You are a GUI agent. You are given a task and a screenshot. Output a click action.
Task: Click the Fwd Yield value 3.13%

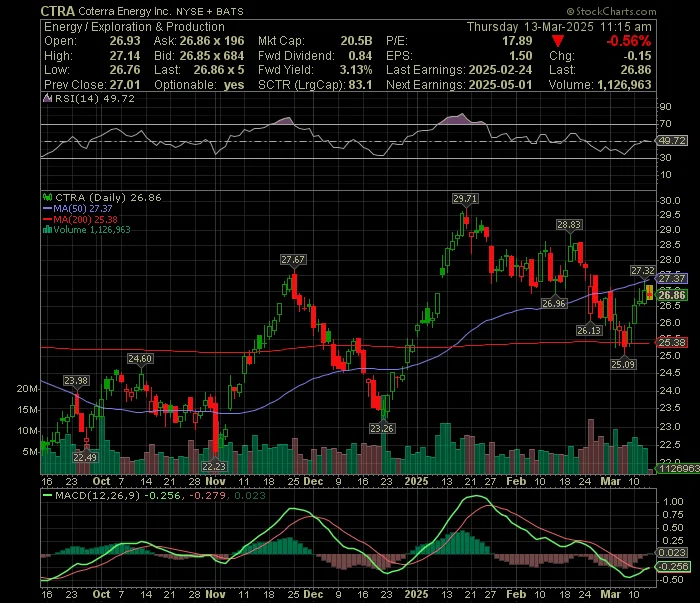(356, 70)
